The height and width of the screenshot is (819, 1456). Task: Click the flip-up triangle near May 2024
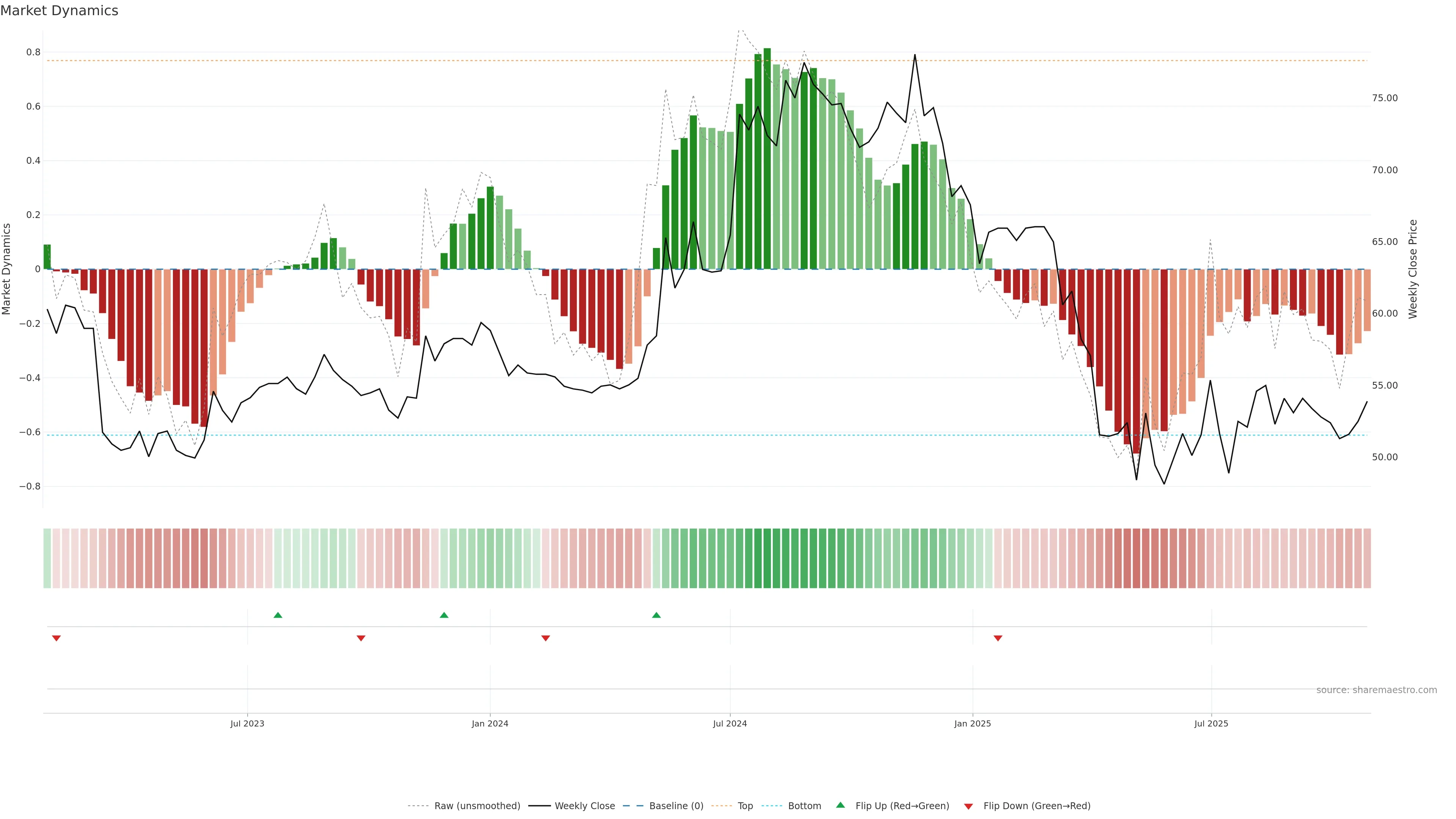656,615
